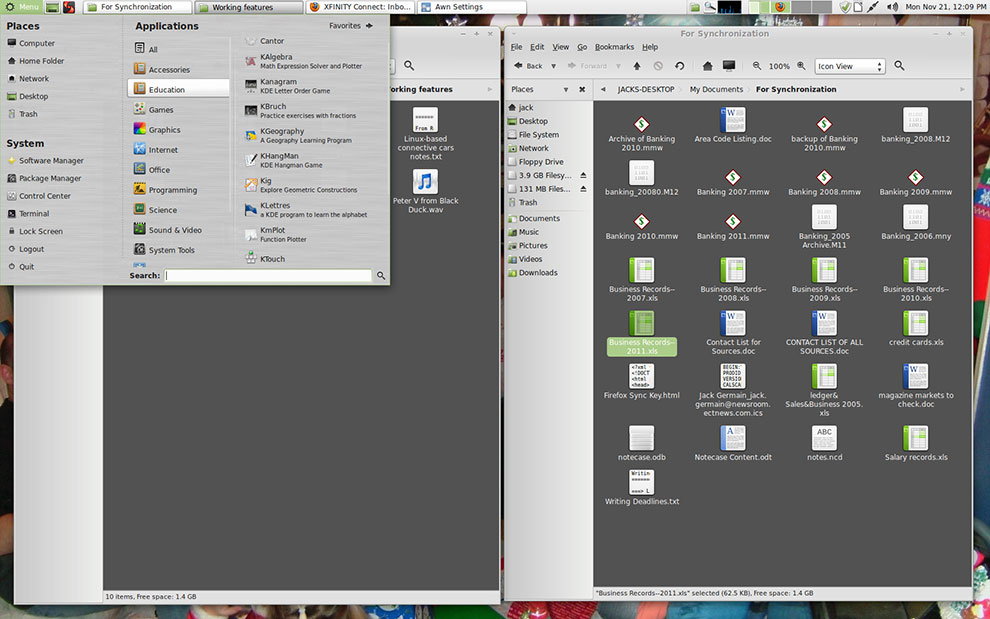The image size is (990, 619).
Task: Click search icon in For Synchronization toolbar
Action: point(900,66)
